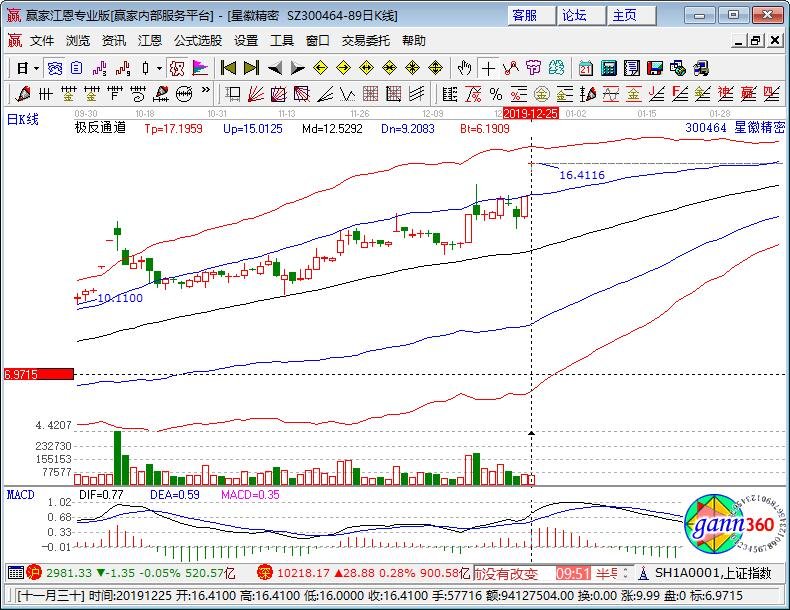Click the yellow diamond right-arrow icon

point(344,68)
